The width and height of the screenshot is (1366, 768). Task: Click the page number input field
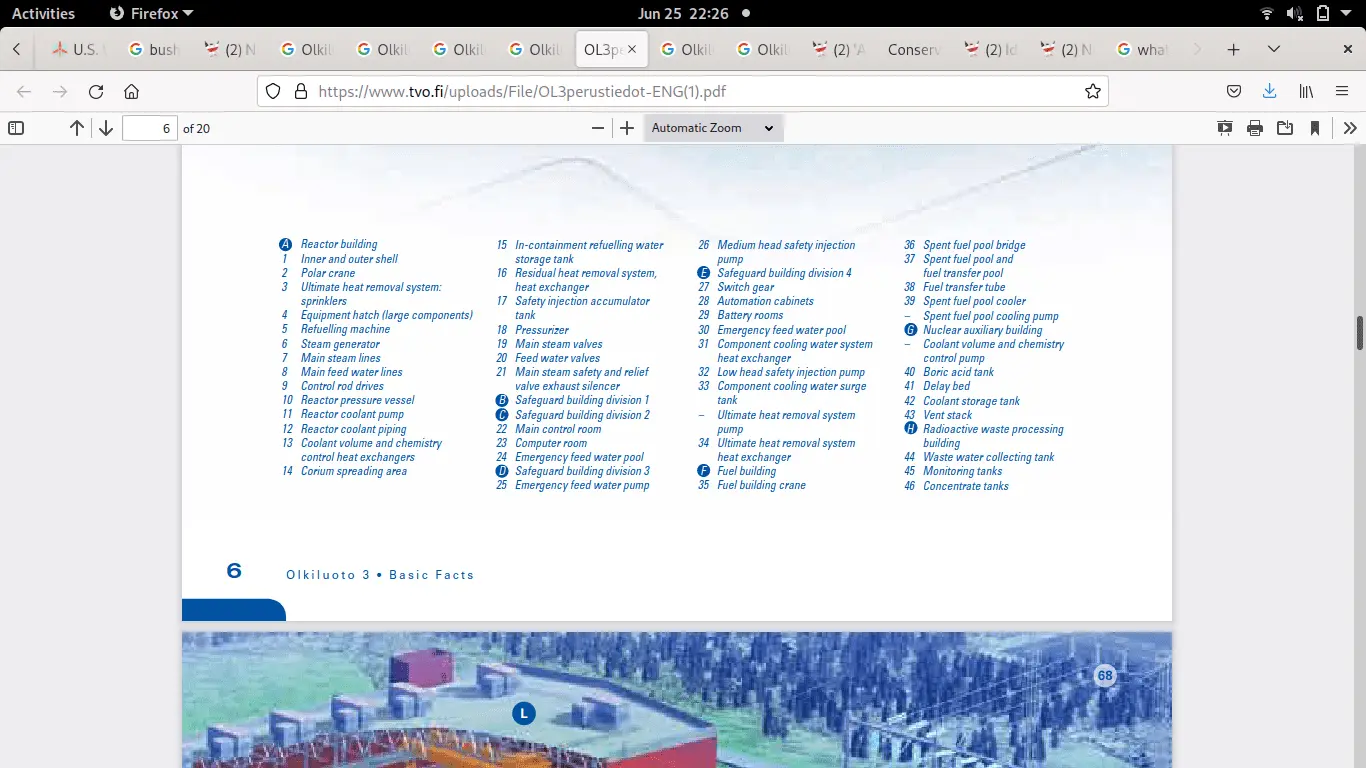coord(150,128)
